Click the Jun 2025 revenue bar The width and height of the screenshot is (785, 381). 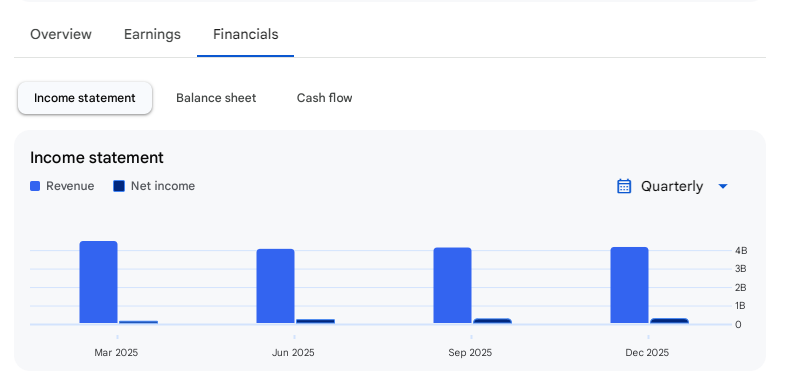click(275, 286)
